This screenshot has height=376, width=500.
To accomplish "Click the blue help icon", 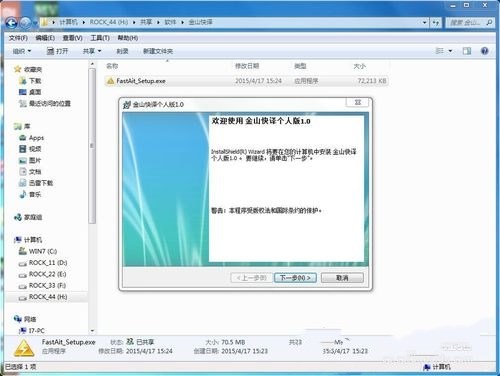I will (485, 51).
